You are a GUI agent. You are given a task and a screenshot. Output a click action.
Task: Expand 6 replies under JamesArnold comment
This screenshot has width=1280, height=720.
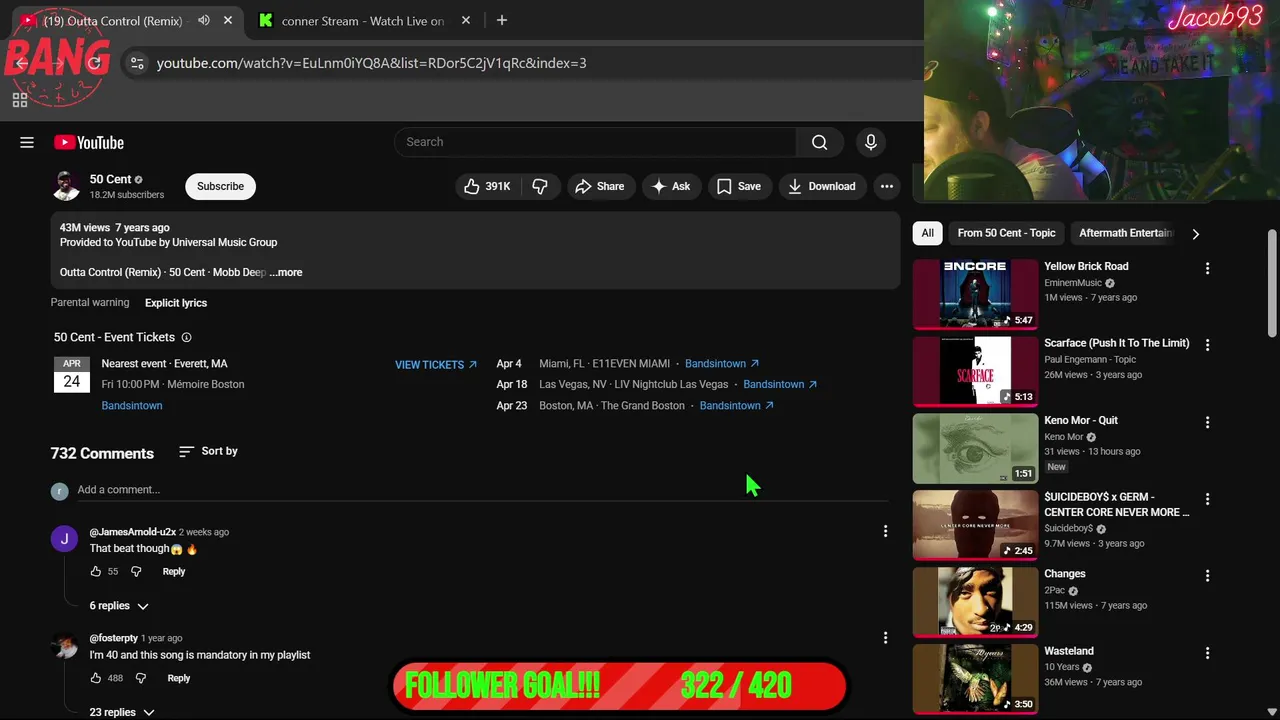(119, 606)
